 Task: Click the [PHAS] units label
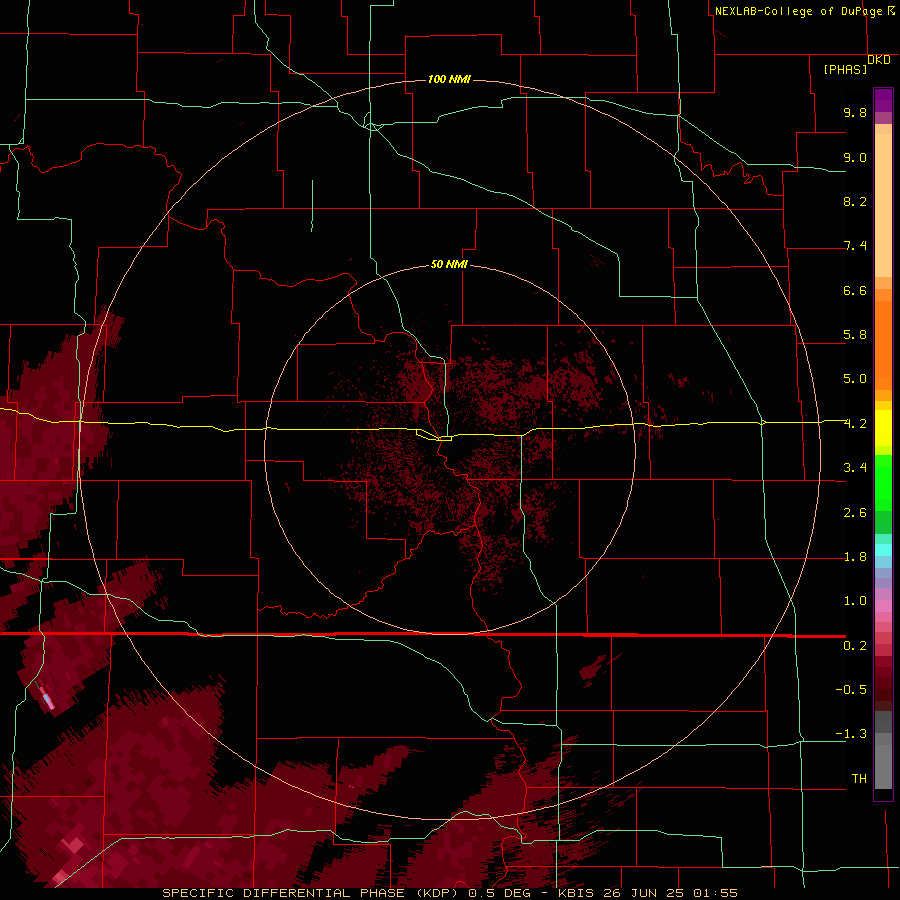[845, 70]
